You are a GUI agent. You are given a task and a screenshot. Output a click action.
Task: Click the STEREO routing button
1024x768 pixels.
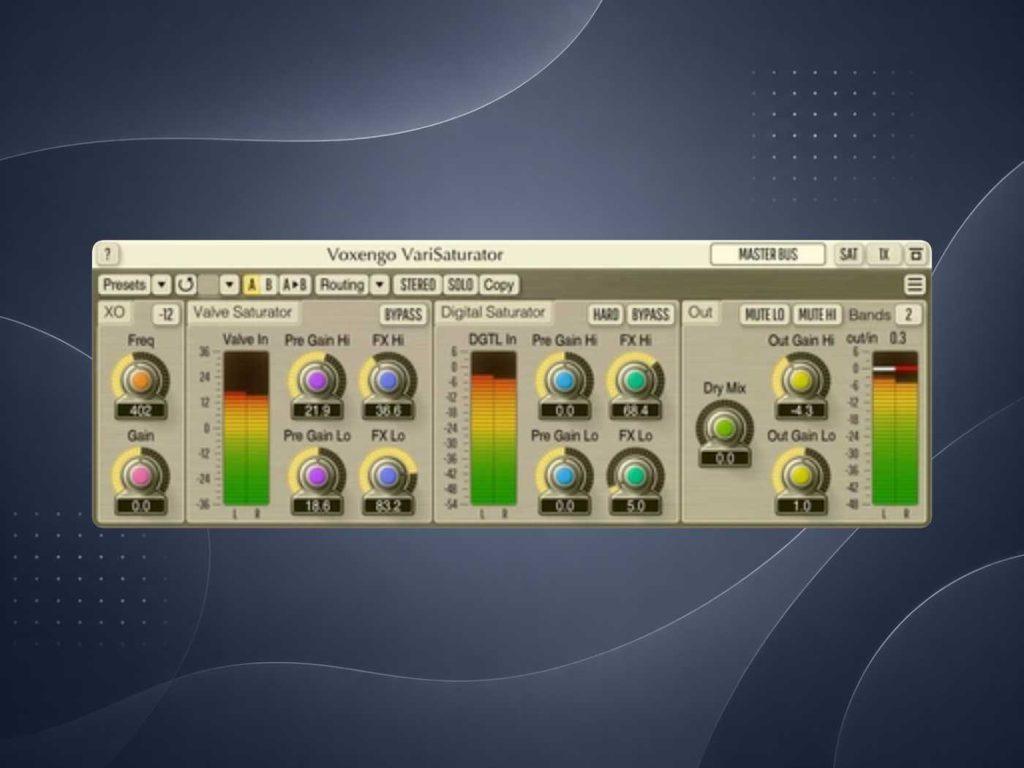point(418,285)
